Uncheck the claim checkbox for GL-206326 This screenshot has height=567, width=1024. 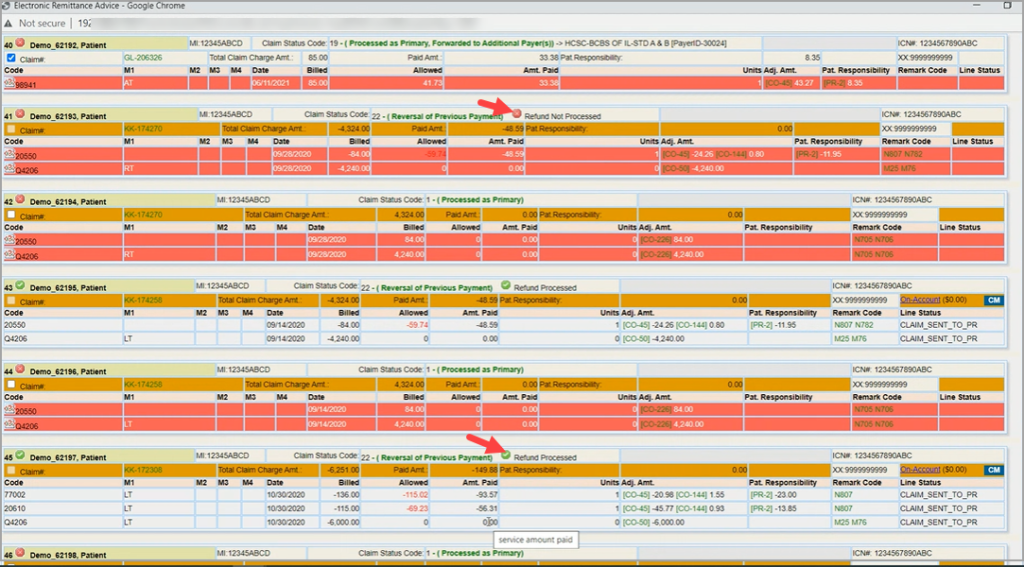(x=11, y=58)
